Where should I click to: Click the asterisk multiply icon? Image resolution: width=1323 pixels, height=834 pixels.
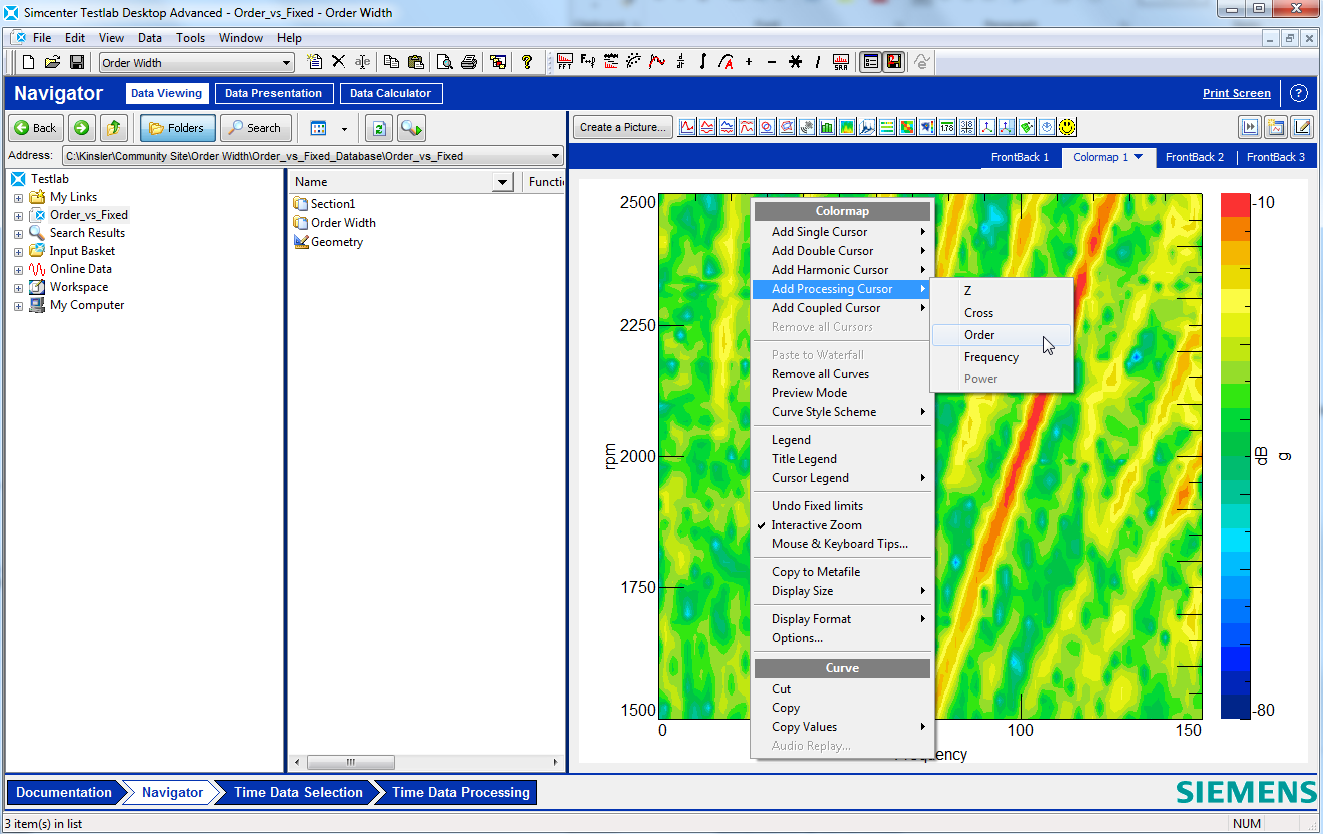(x=795, y=62)
